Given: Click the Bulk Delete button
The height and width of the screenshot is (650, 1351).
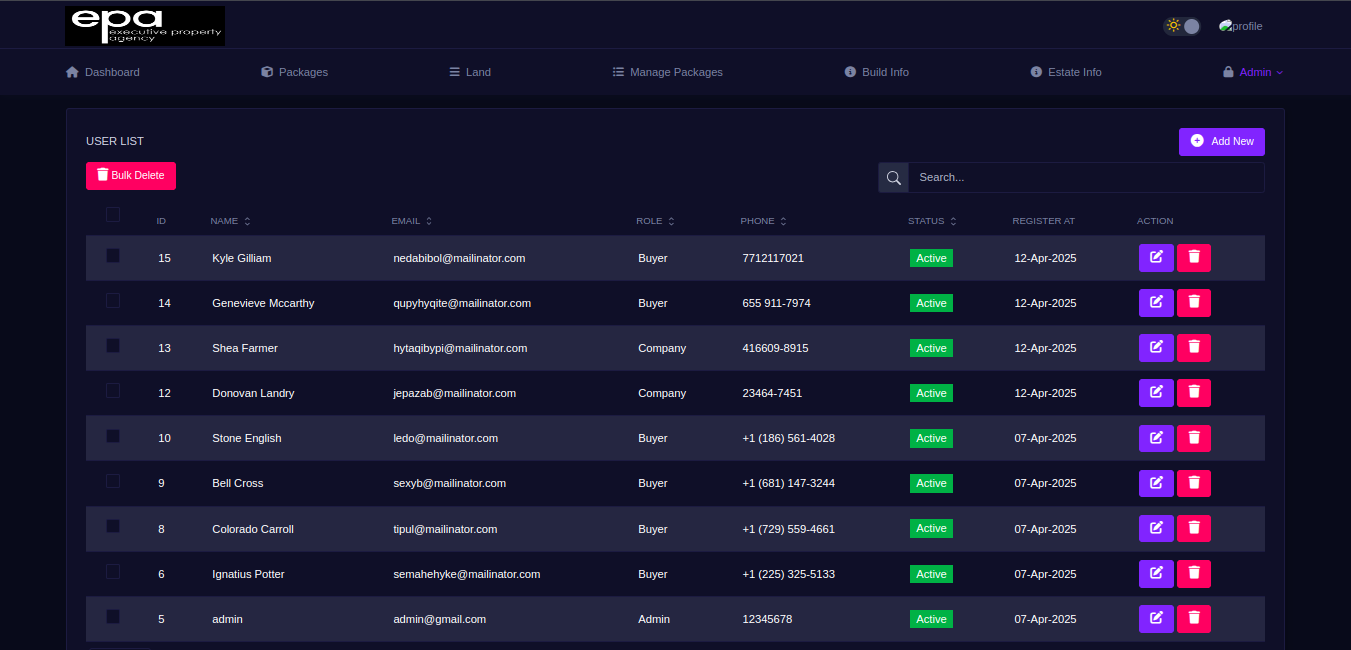Looking at the screenshot, I should (131, 176).
